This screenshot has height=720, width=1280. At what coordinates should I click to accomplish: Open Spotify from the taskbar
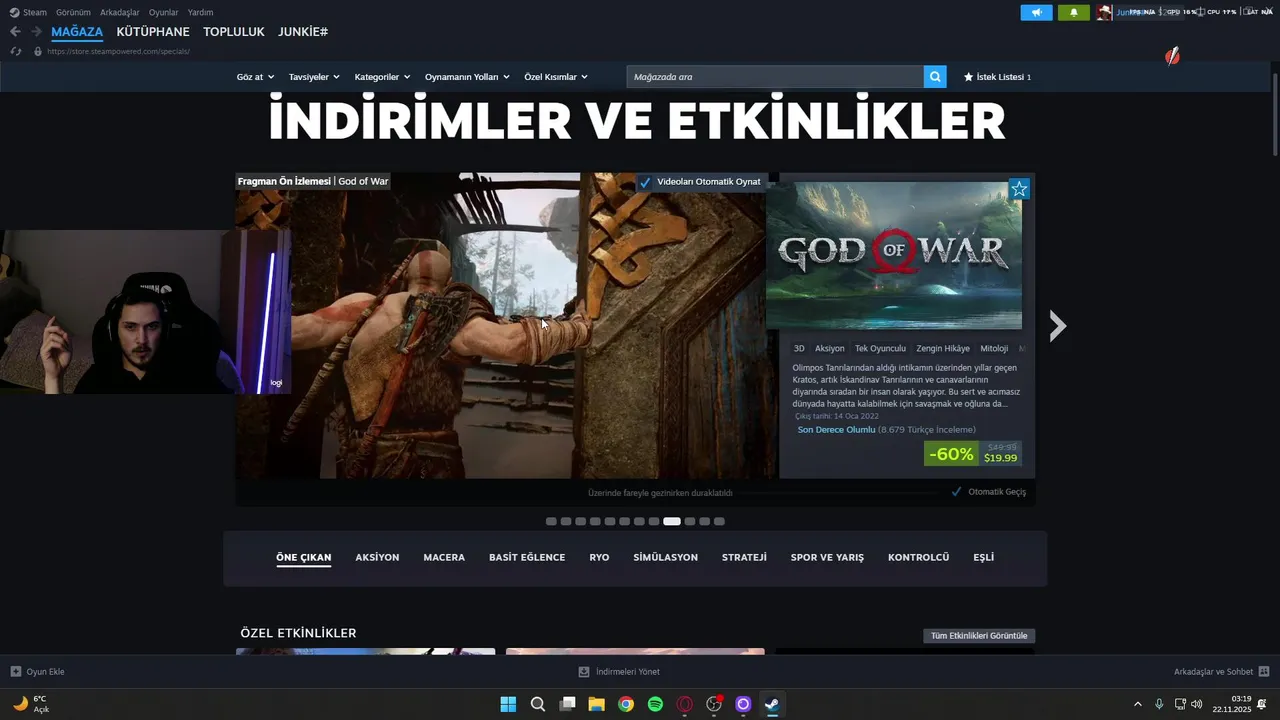(655, 704)
